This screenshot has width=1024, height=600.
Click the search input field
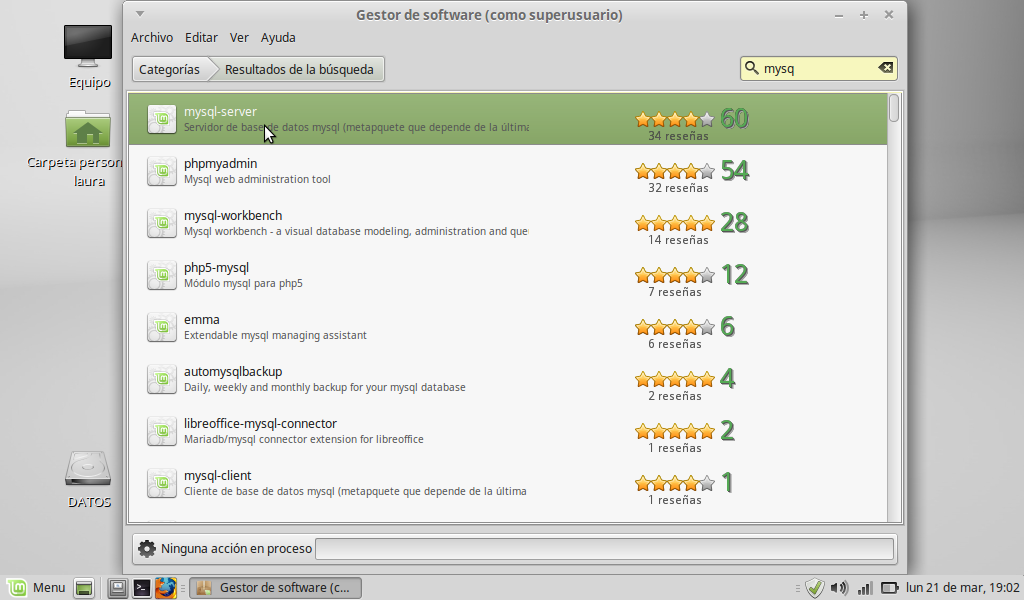point(815,69)
